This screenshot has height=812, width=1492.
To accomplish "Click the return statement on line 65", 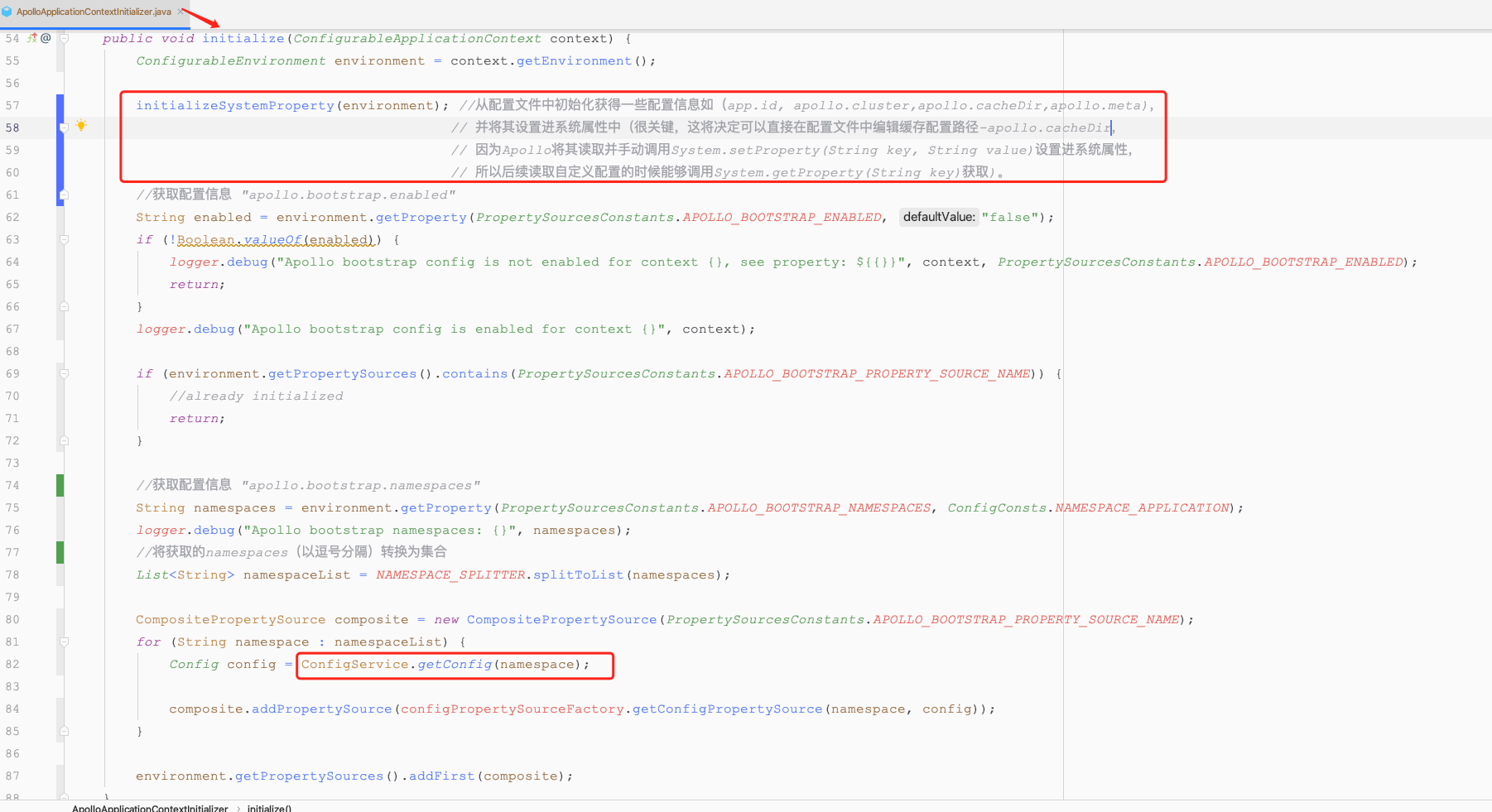I will tap(197, 284).
